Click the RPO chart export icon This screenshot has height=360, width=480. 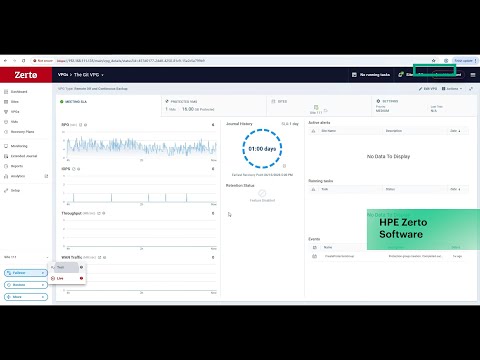pyautogui.click(x=80, y=125)
